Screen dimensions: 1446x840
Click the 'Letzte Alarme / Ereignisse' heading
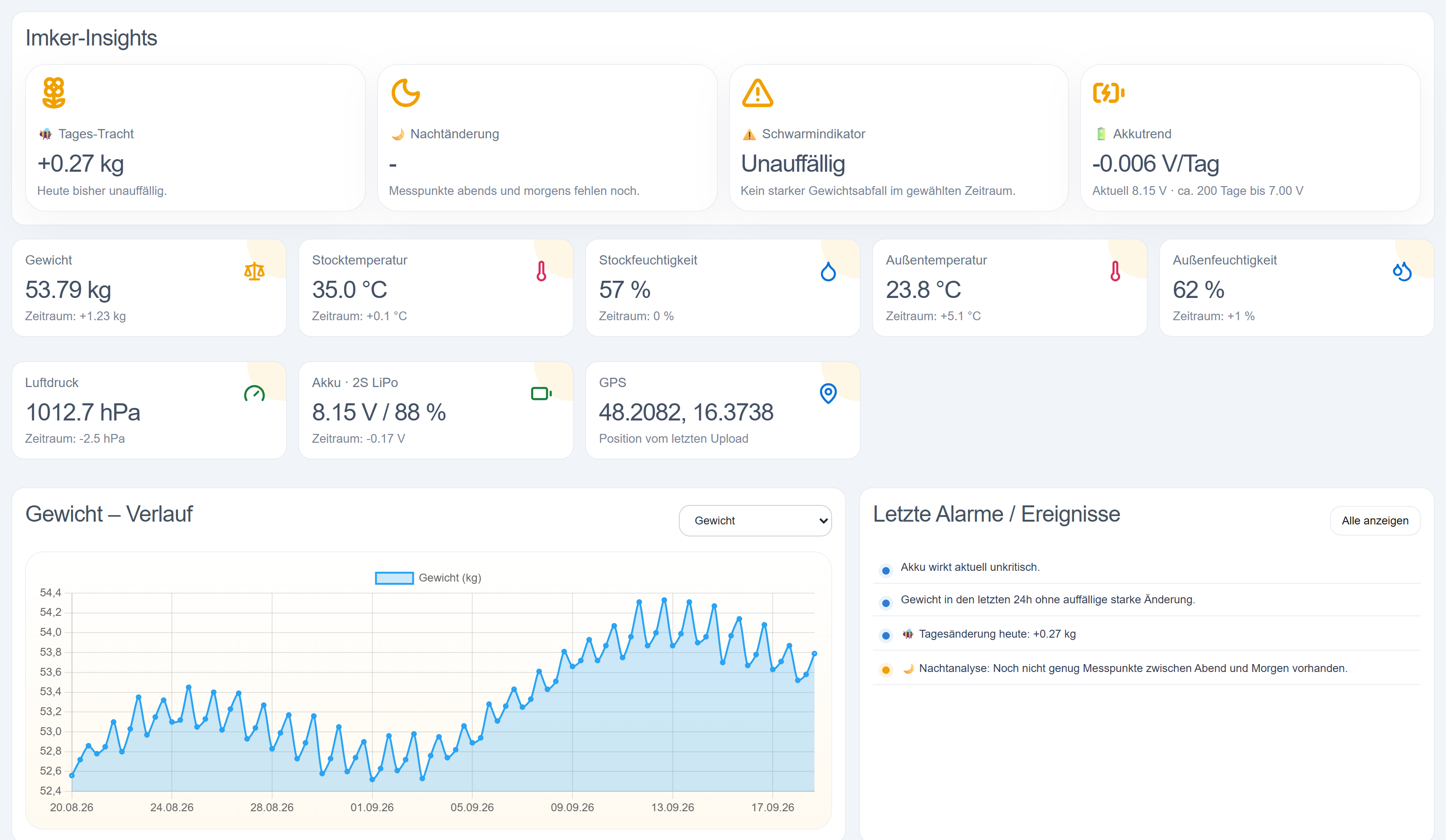click(996, 514)
